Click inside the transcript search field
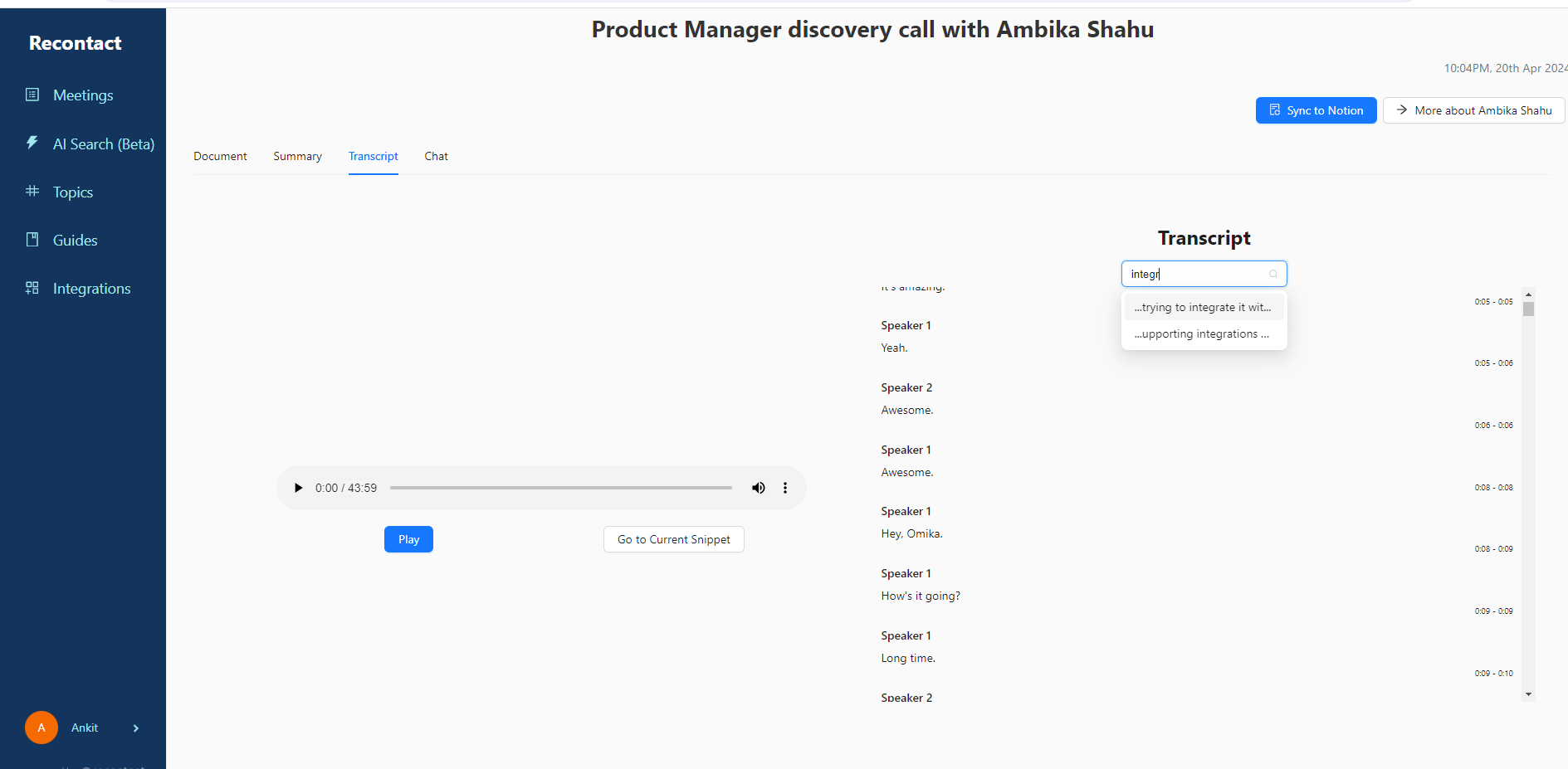This screenshot has width=1568, height=769. click(1195, 275)
